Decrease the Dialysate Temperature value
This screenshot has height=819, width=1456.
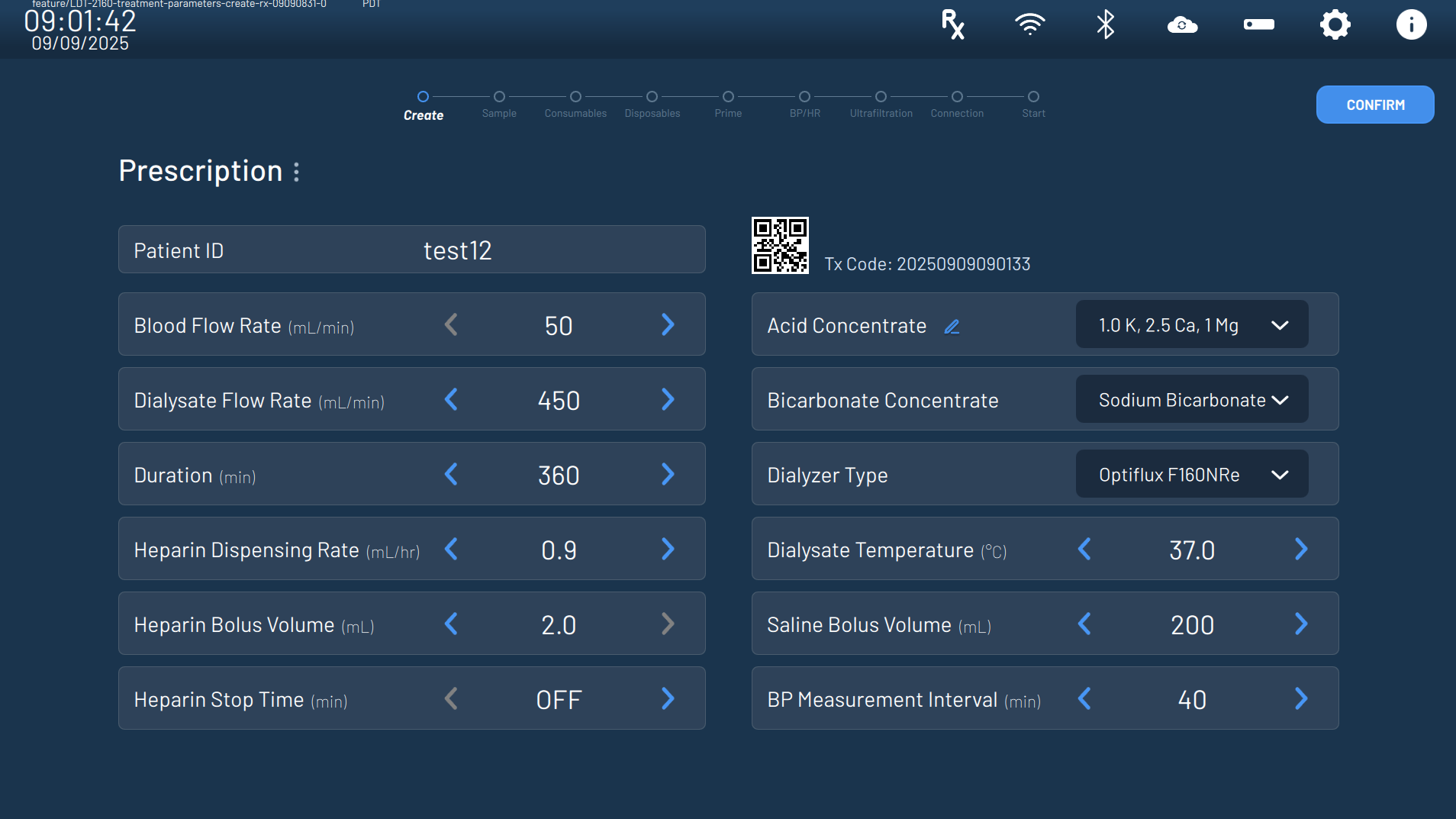click(1084, 549)
